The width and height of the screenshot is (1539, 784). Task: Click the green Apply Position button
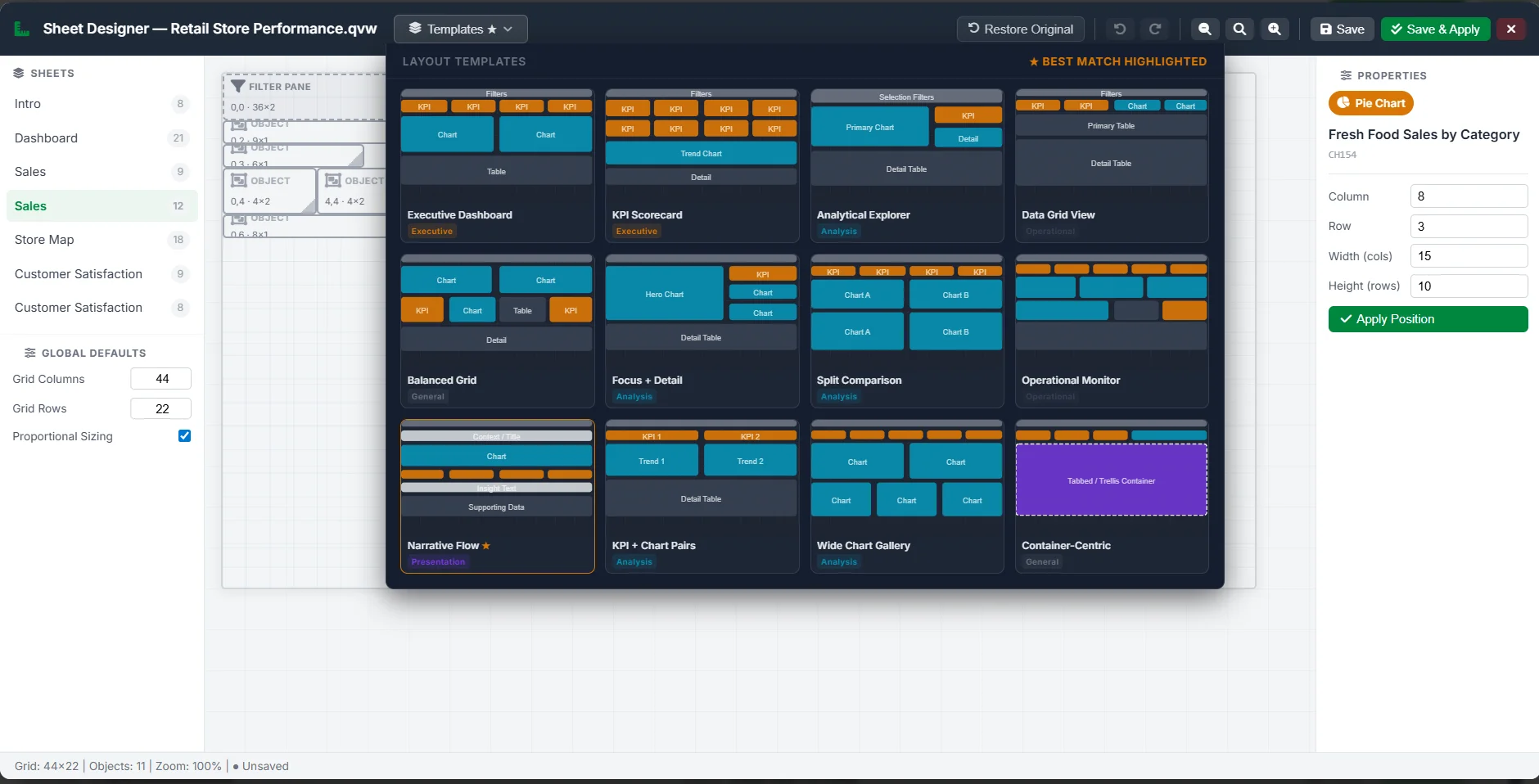(x=1428, y=319)
